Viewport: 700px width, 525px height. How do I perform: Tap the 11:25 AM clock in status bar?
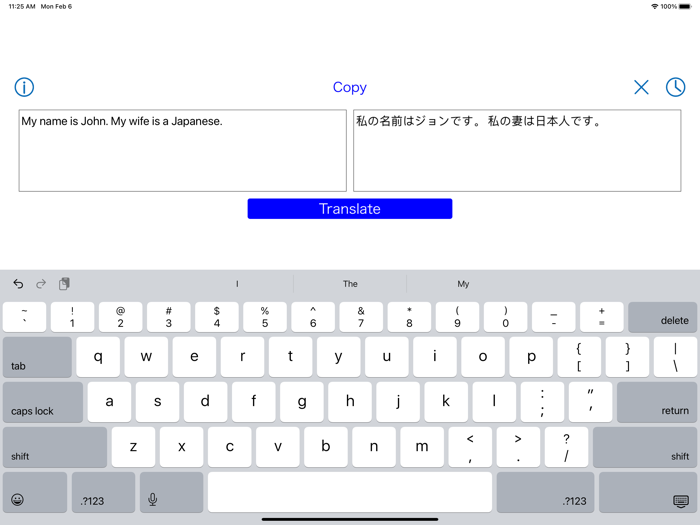click(22, 6)
